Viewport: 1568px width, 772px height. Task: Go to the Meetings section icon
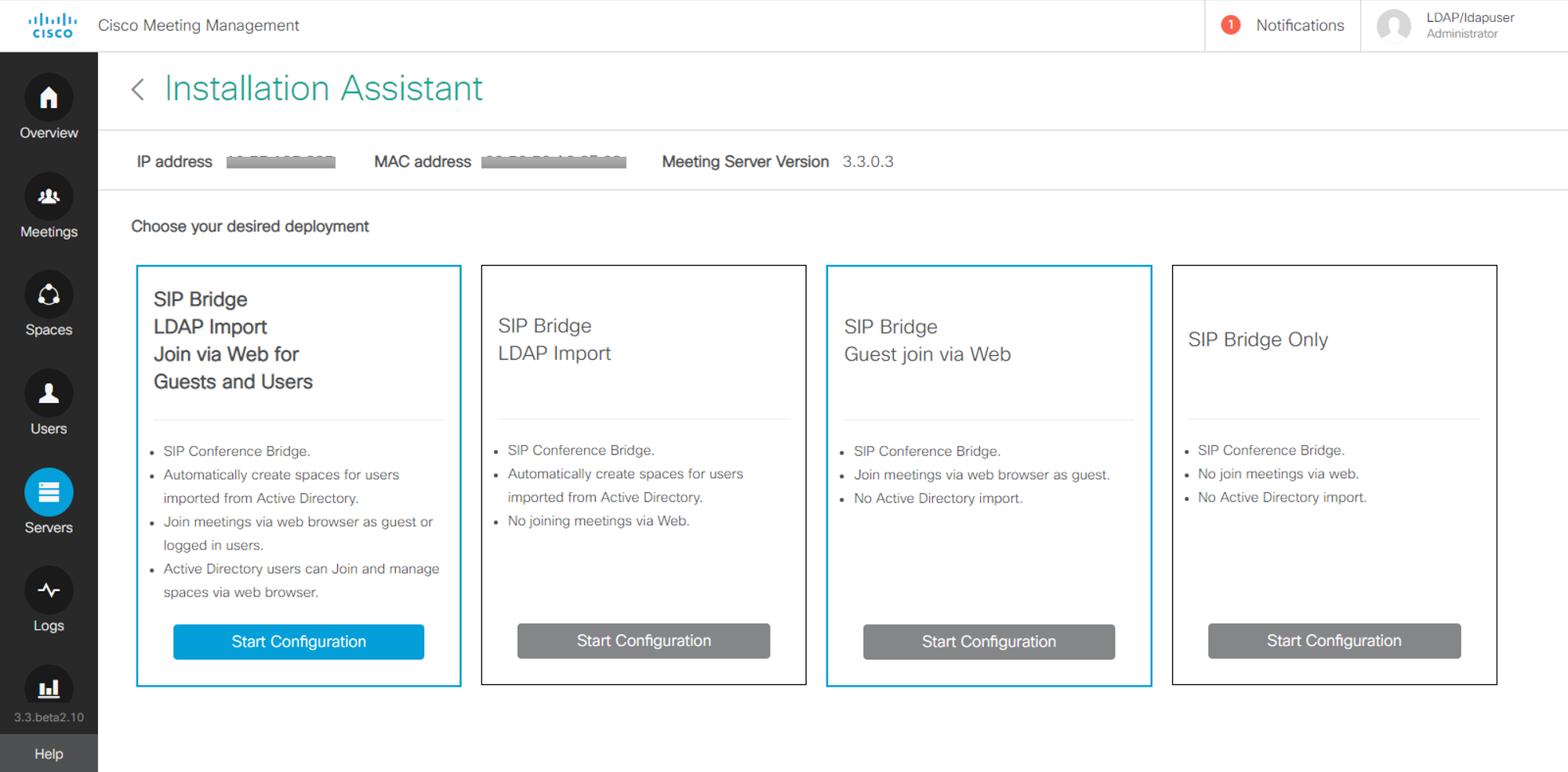49,197
